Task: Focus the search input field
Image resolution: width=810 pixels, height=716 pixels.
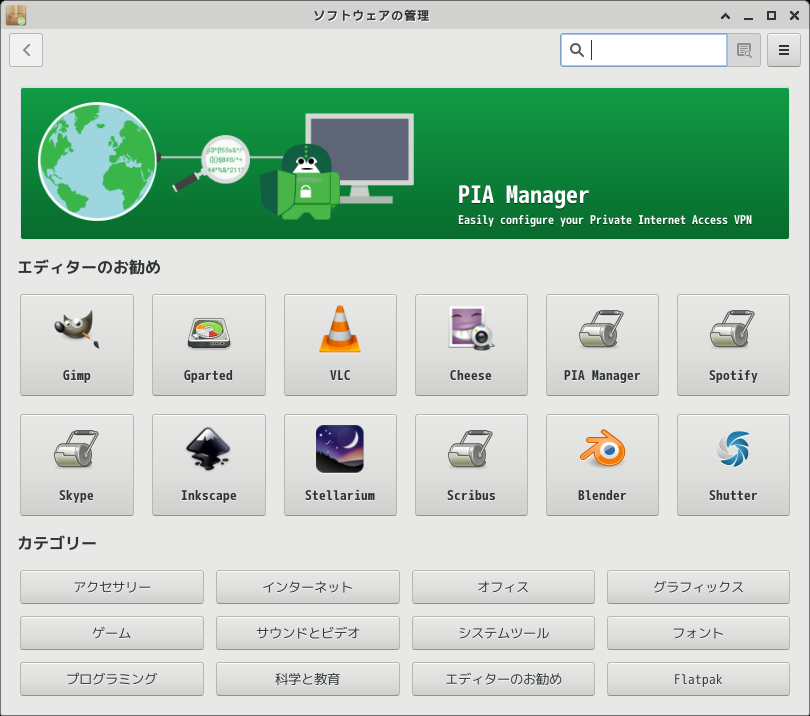Action: click(644, 50)
